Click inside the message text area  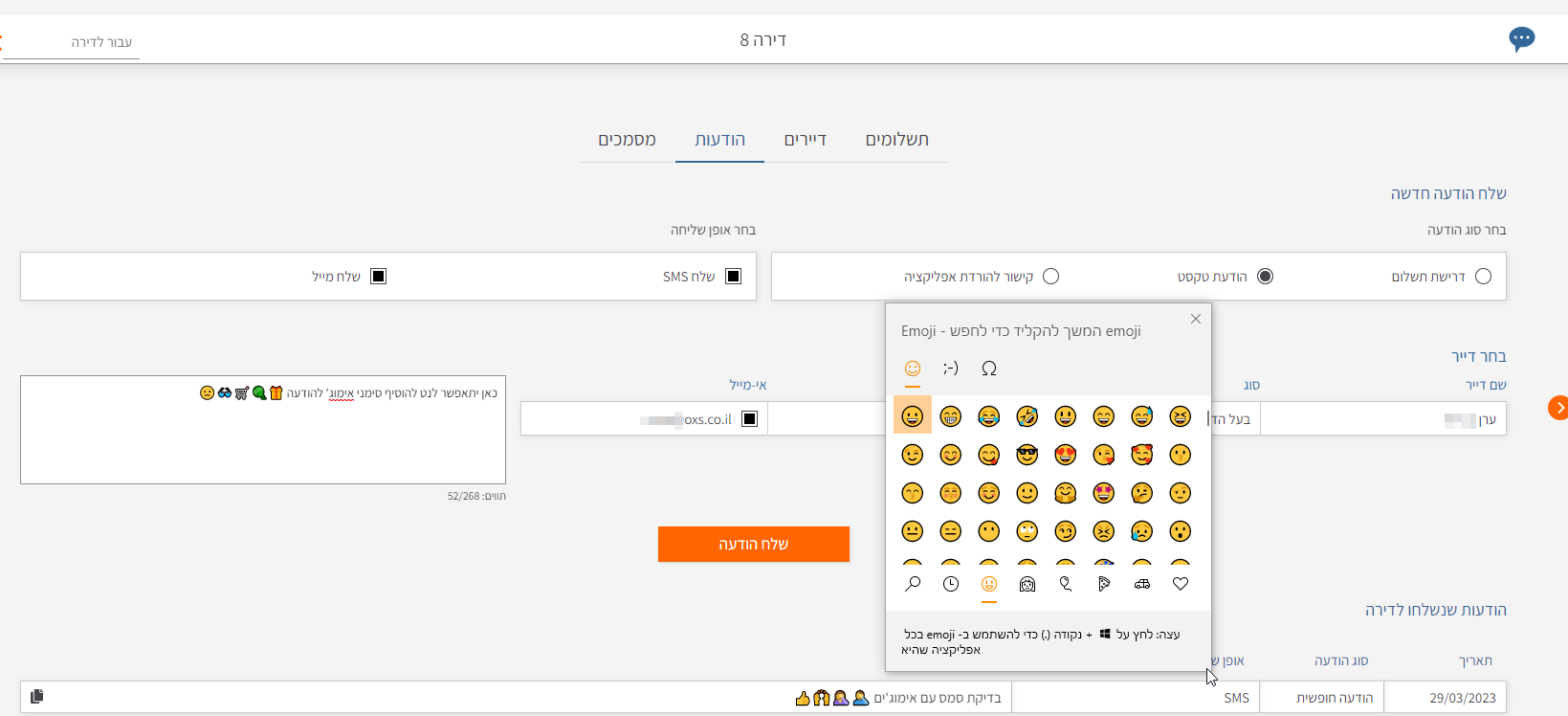pyautogui.click(x=263, y=440)
